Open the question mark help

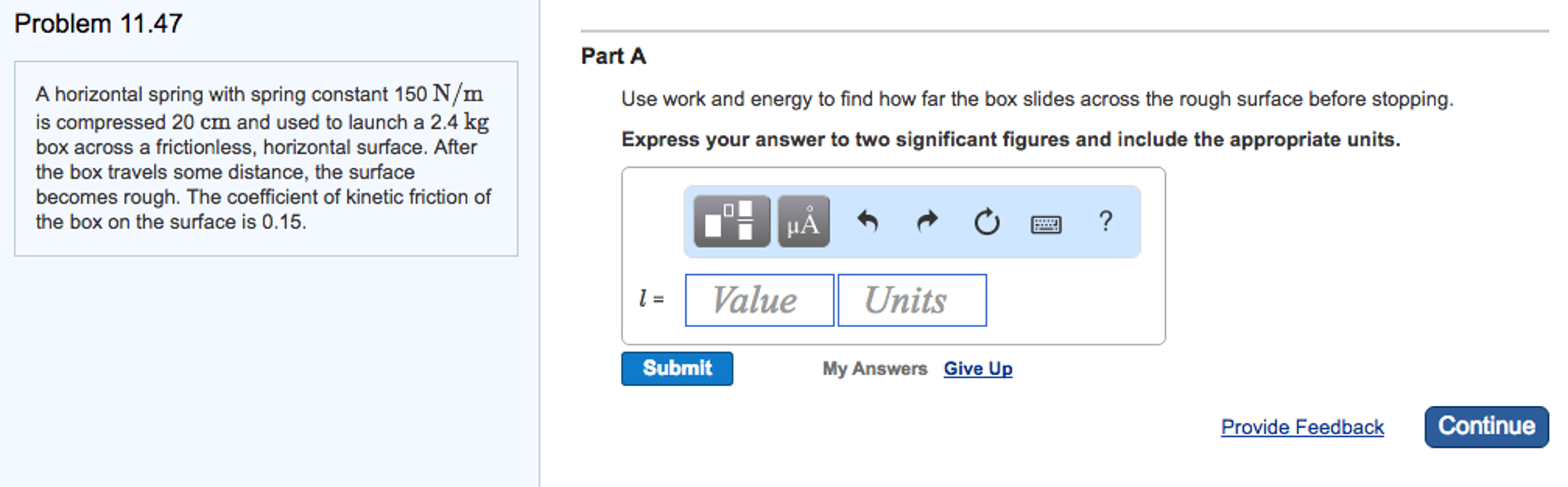coord(1105,221)
